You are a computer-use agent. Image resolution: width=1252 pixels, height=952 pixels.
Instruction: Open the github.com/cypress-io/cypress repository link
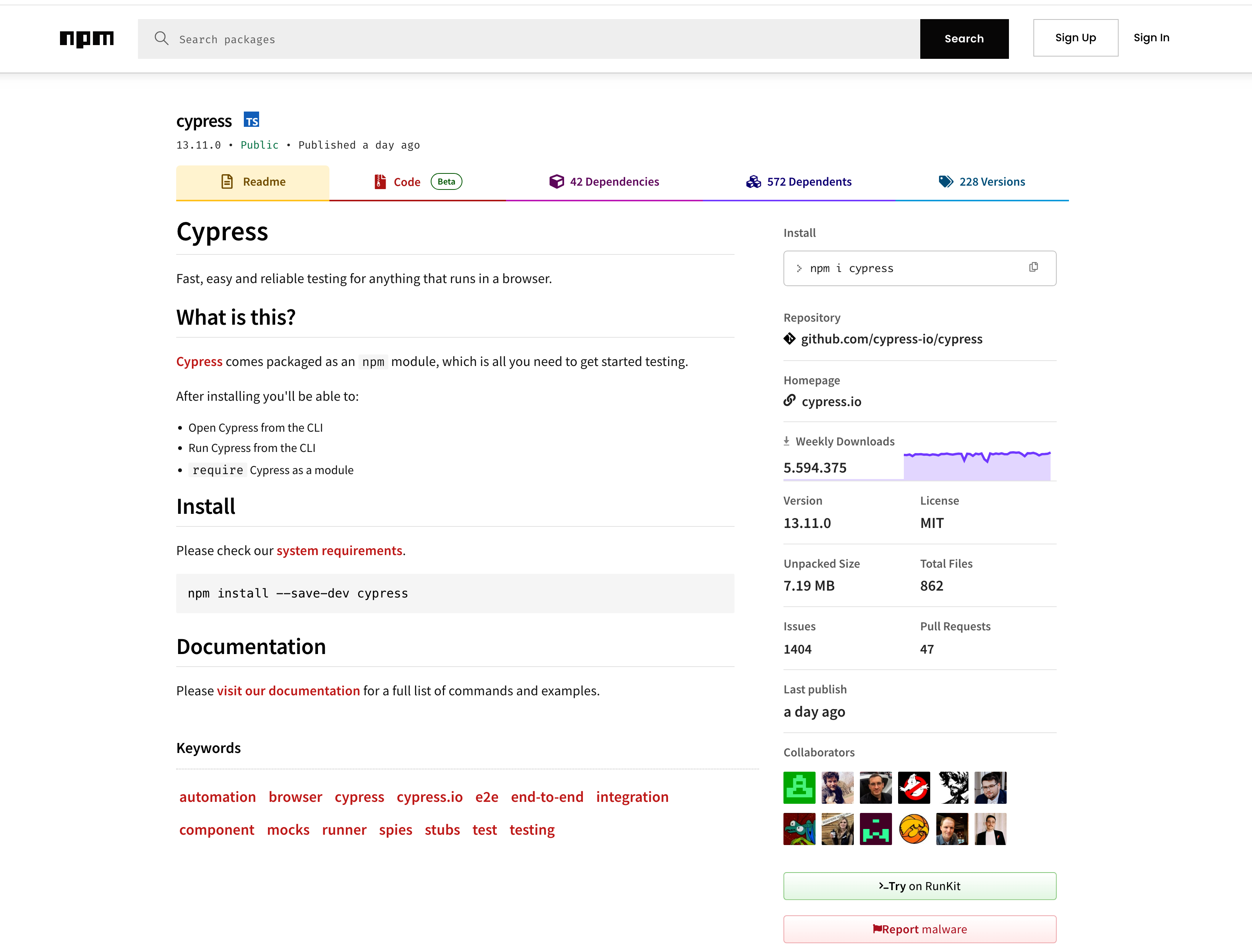pyautogui.click(x=892, y=339)
